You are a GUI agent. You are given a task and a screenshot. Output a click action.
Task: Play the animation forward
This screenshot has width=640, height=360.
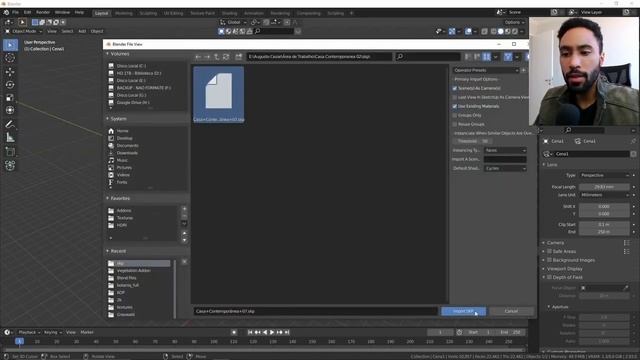tap(272, 332)
